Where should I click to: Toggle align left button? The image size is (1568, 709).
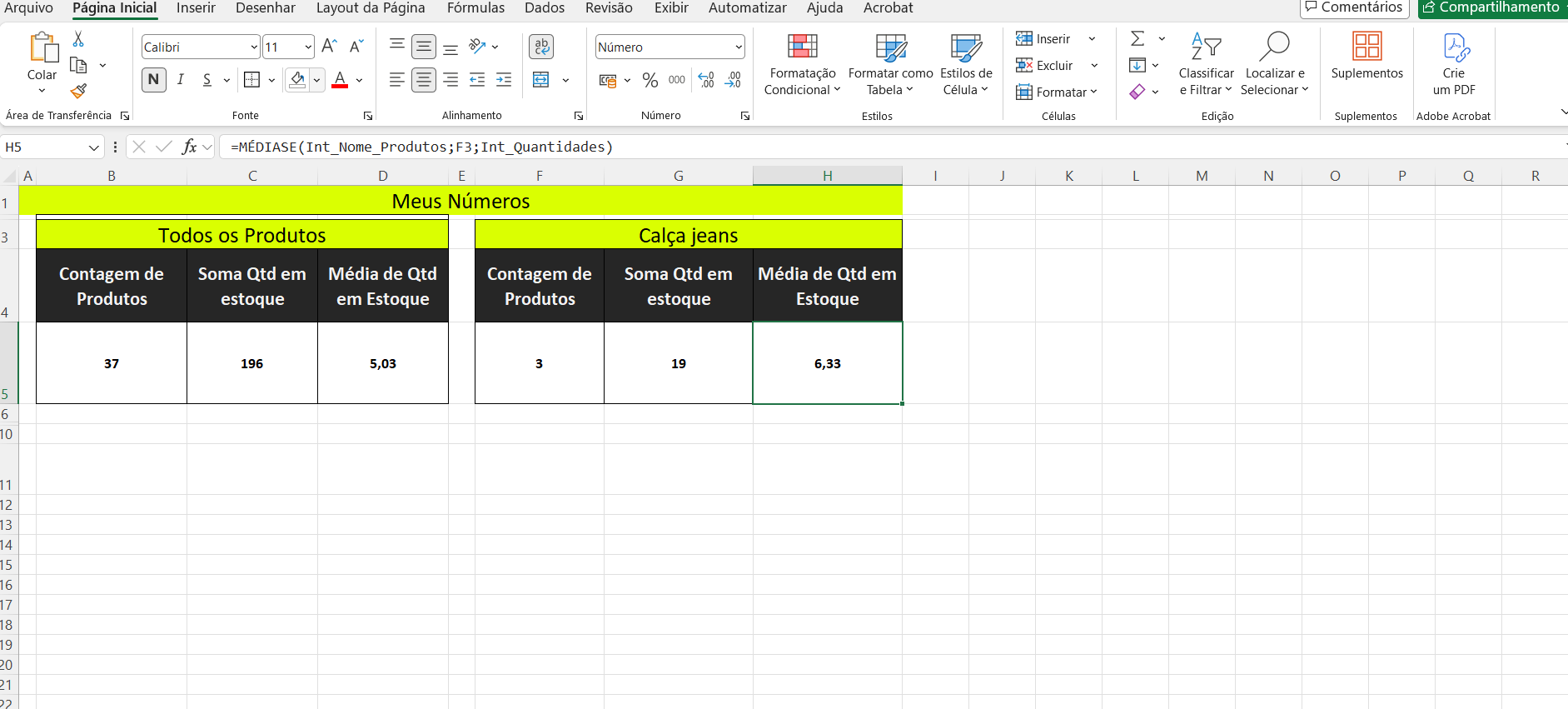[x=397, y=80]
